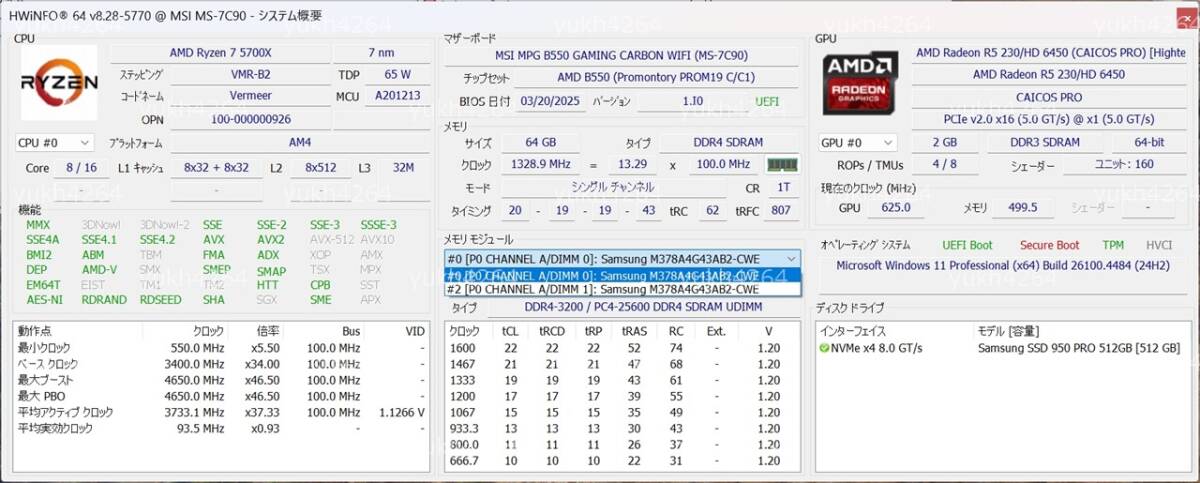Click the PCIe v2.0 x16 bus field

(1049, 119)
